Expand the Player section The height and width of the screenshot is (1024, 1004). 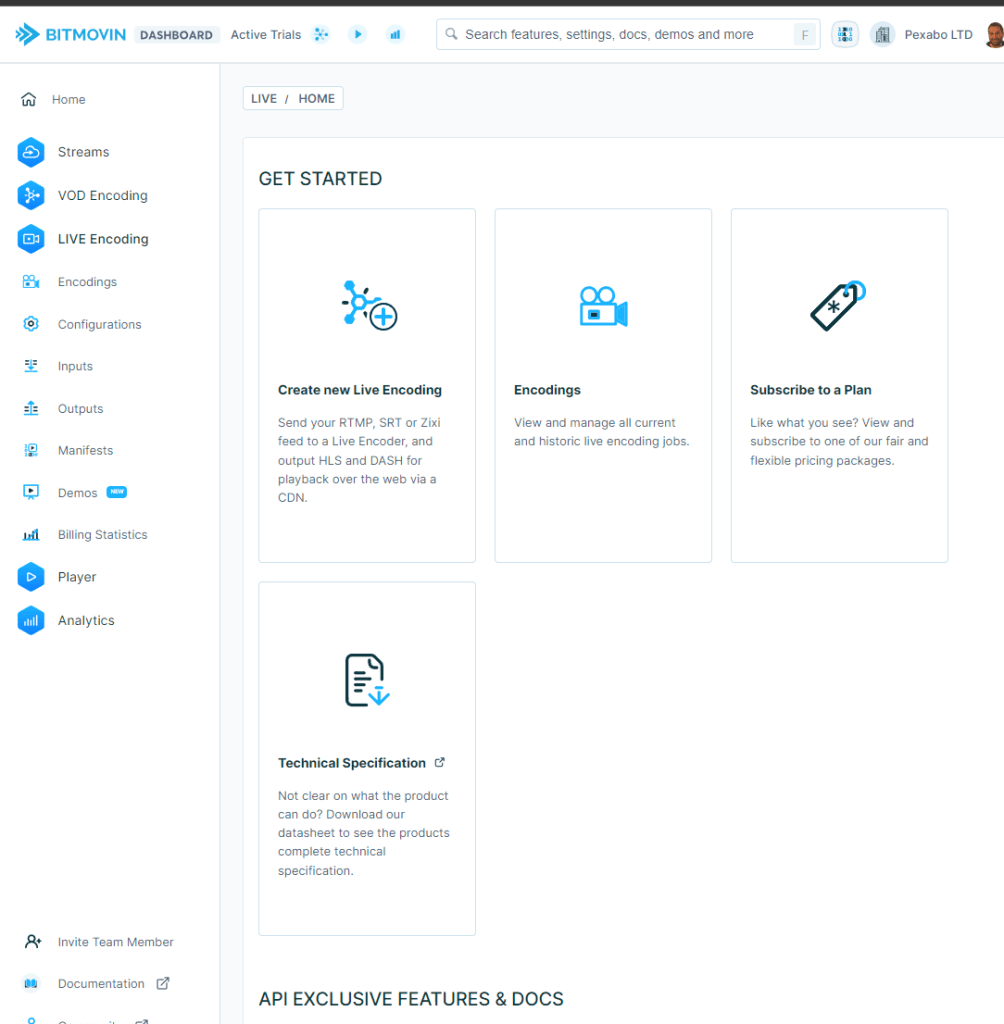click(x=77, y=577)
